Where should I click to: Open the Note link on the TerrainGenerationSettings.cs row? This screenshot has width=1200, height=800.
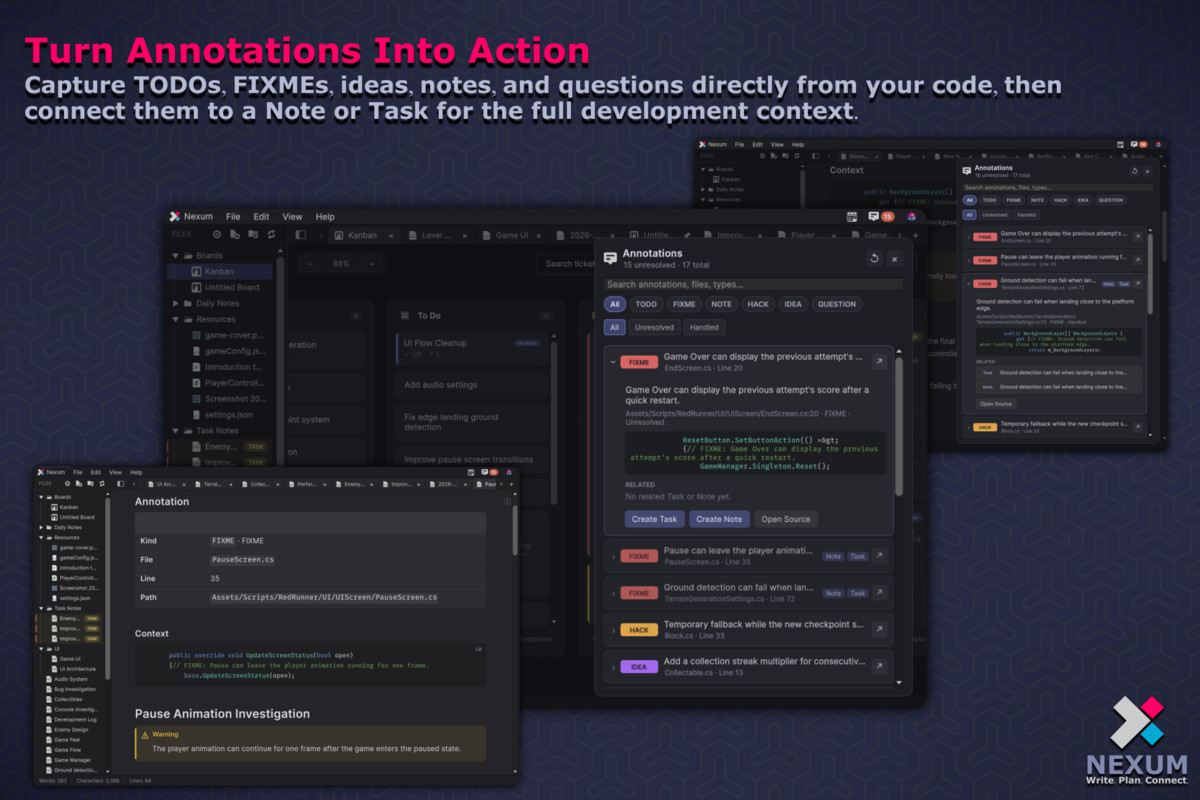click(833, 593)
